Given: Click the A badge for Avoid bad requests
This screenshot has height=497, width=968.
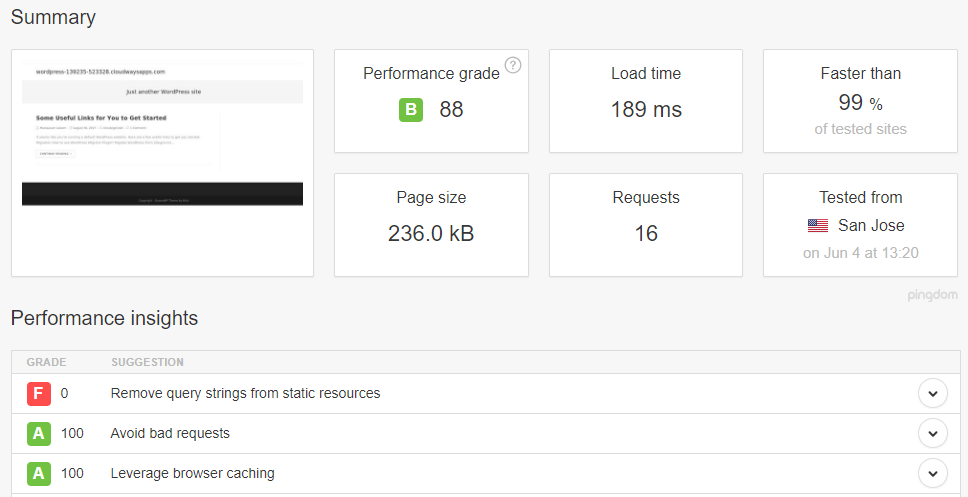Looking at the screenshot, I should pyautogui.click(x=38, y=433).
